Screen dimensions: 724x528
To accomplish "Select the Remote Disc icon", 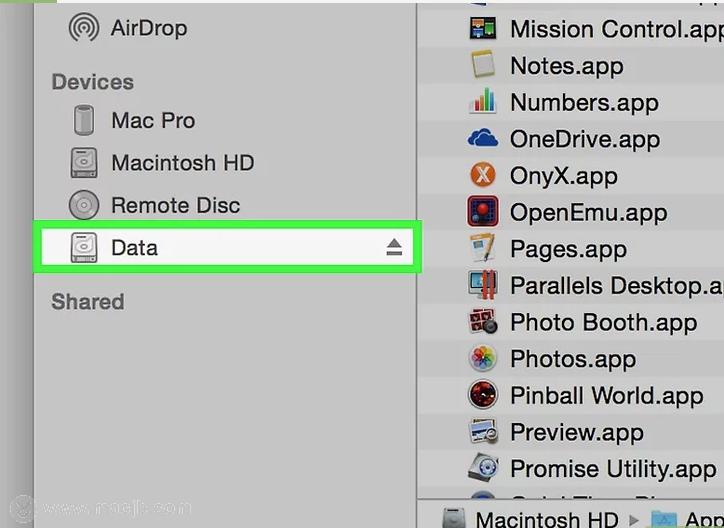I will (x=84, y=206).
